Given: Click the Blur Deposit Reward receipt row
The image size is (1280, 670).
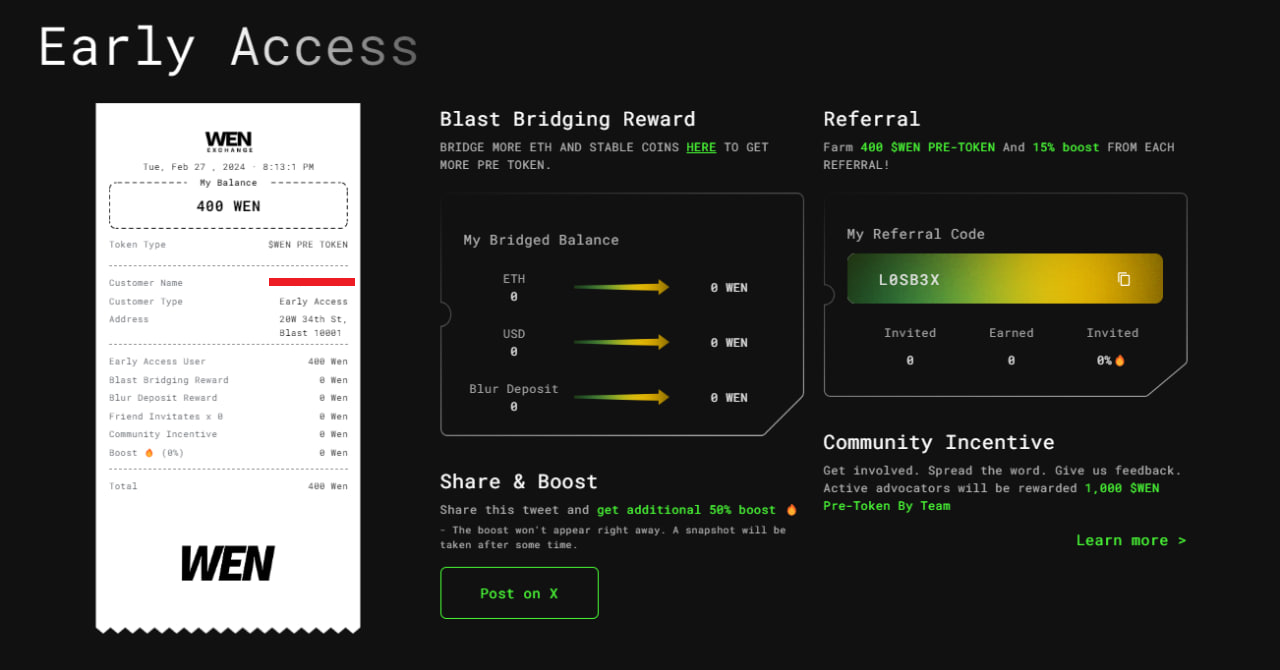Looking at the screenshot, I should (228, 398).
